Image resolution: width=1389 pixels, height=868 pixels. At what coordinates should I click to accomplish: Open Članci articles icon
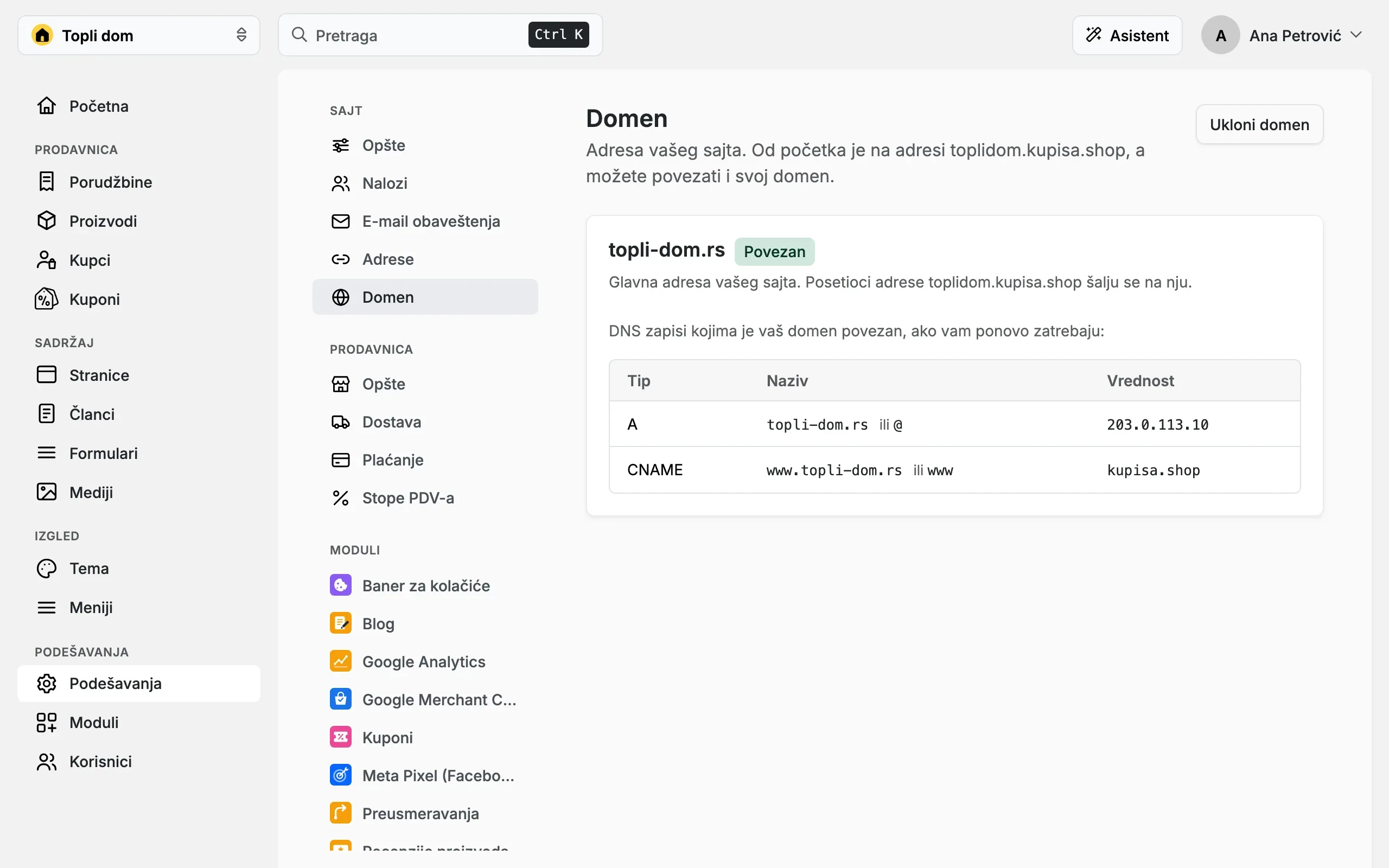[x=47, y=413]
